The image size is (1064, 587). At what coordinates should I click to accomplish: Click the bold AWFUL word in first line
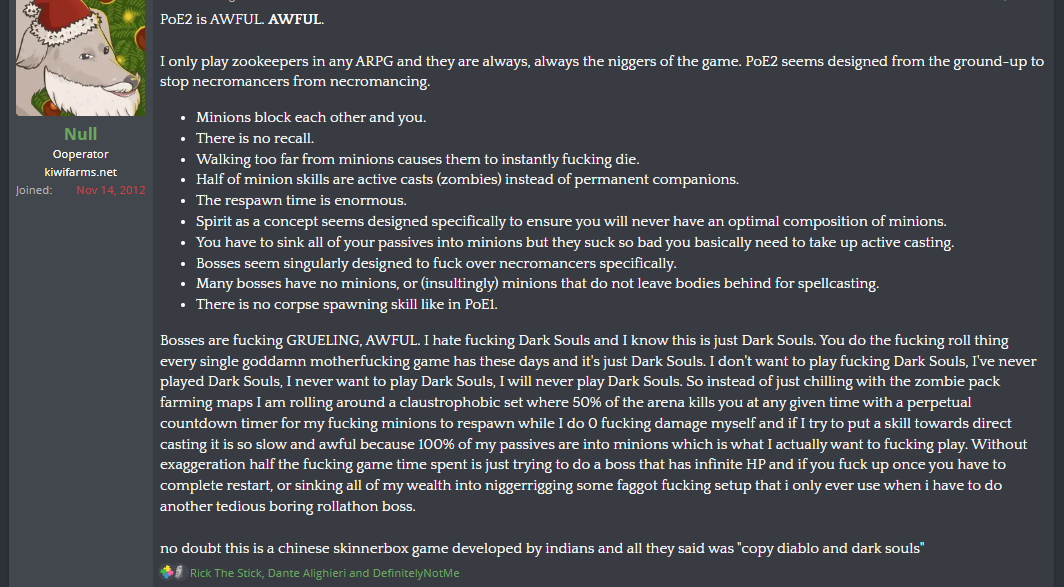[294, 19]
